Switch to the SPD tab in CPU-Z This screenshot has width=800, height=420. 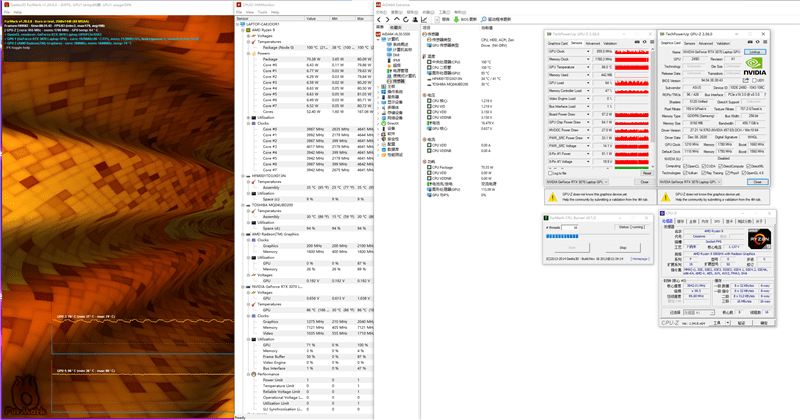[717, 221]
